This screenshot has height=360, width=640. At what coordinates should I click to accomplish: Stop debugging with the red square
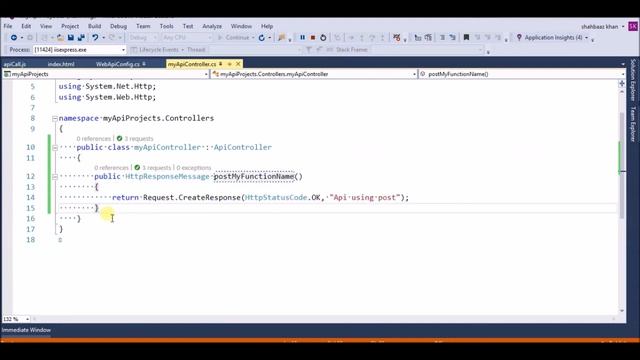(x=313, y=38)
